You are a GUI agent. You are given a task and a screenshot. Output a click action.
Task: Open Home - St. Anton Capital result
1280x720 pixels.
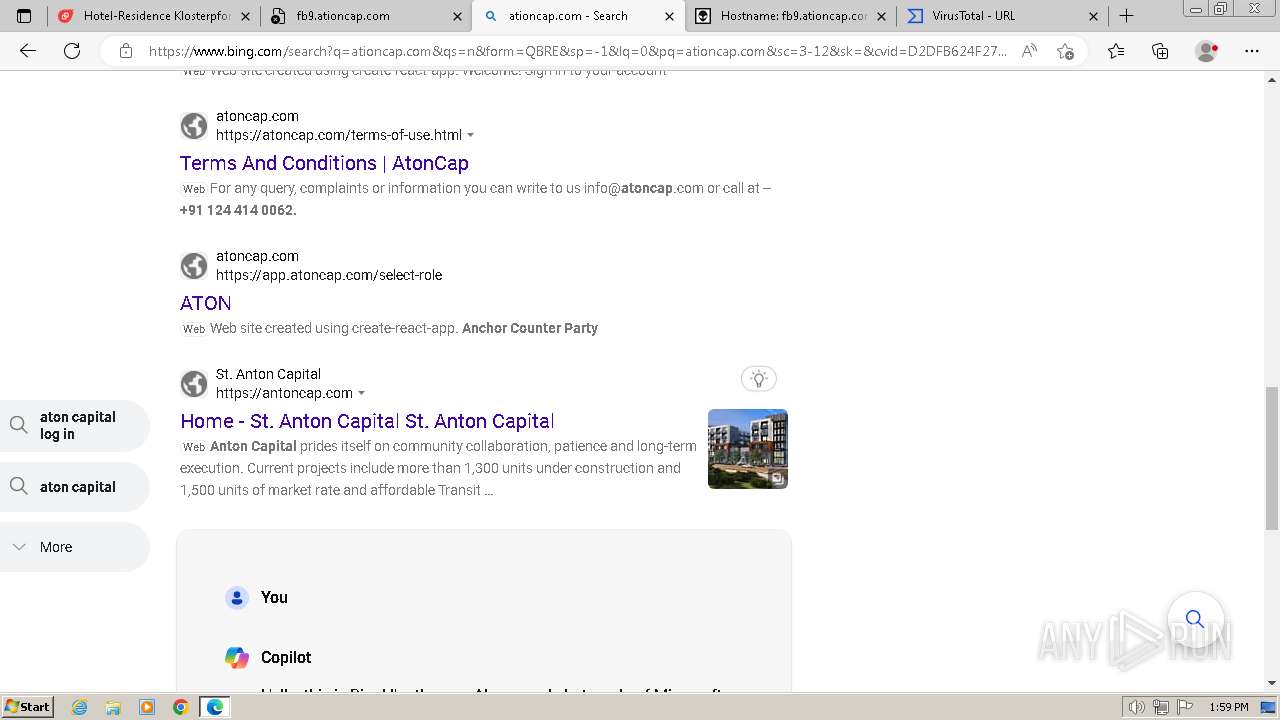(367, 421)
